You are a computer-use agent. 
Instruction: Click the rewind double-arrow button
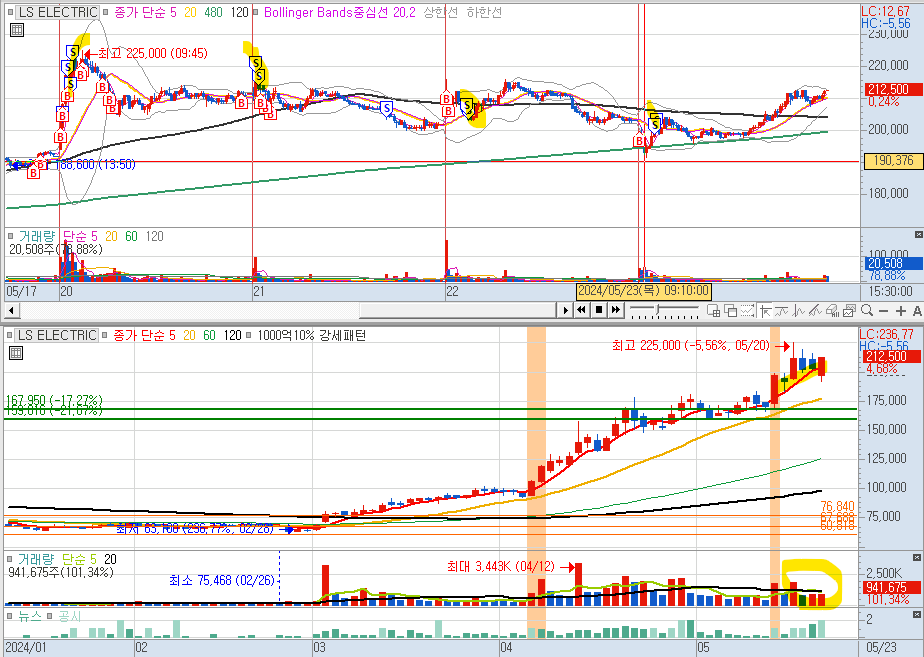coord(582,310)
